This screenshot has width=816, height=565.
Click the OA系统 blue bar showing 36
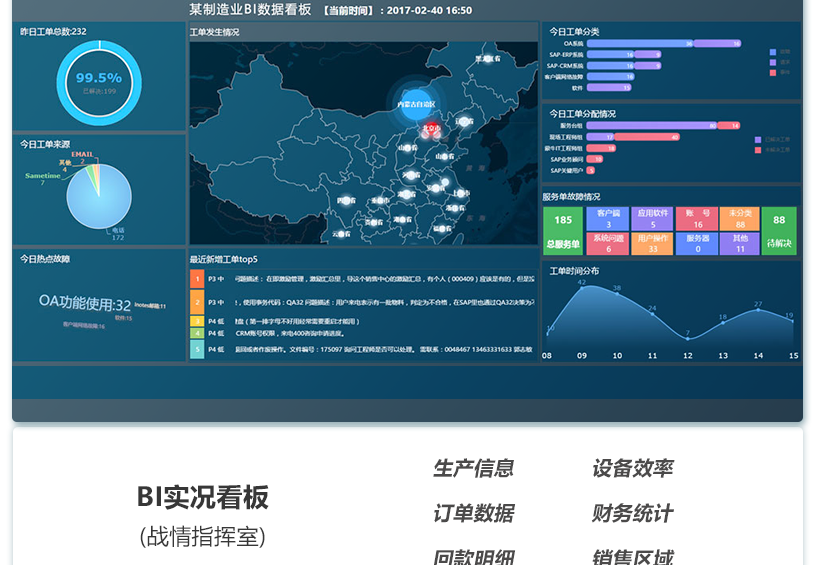coord(640,44)
